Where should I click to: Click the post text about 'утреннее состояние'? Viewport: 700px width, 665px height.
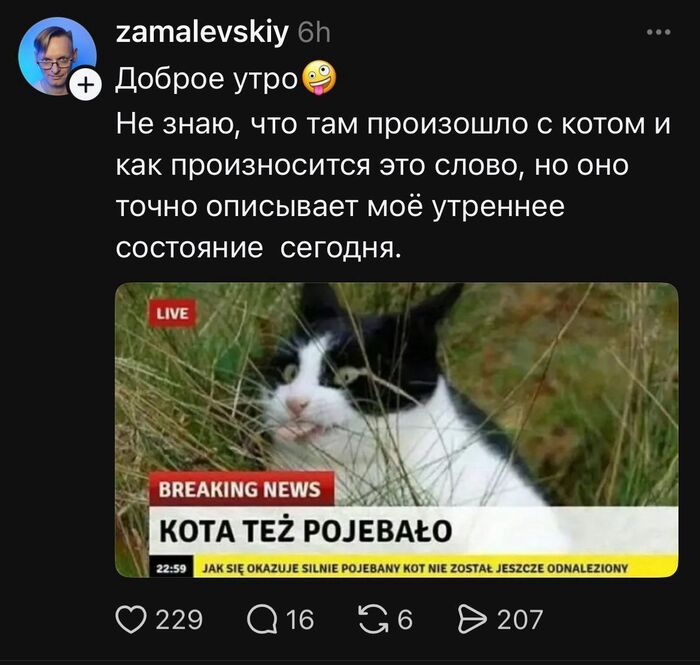pyautogui.click(x=393, y=186)
